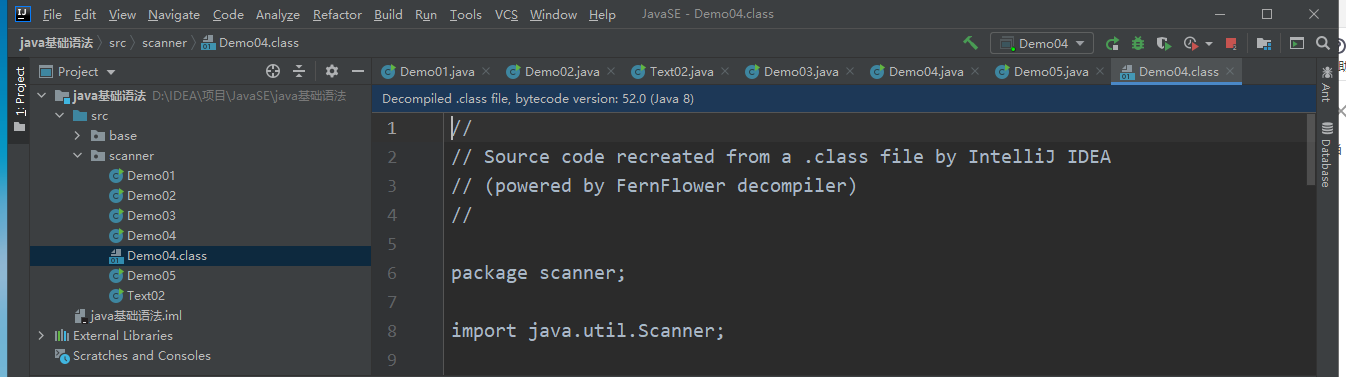Click the editor vertical scrollbar
The height and width of the screenshot is (377, 1346).
tap(1311, 150)
